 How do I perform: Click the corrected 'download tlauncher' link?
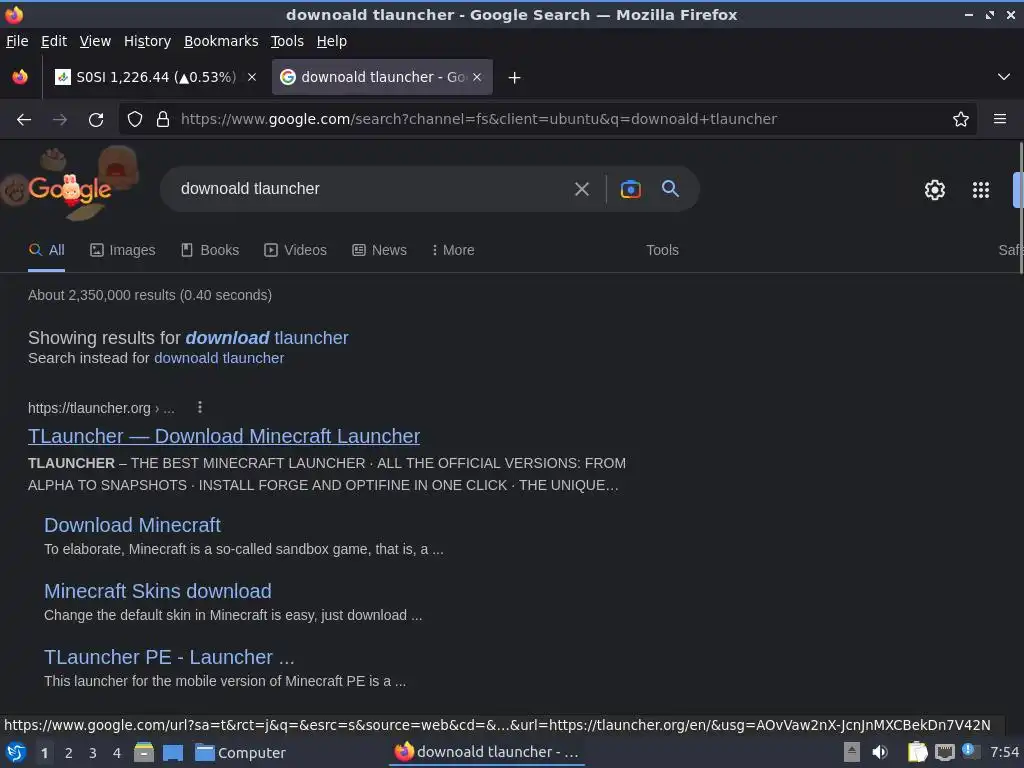[x=267, y=338]
